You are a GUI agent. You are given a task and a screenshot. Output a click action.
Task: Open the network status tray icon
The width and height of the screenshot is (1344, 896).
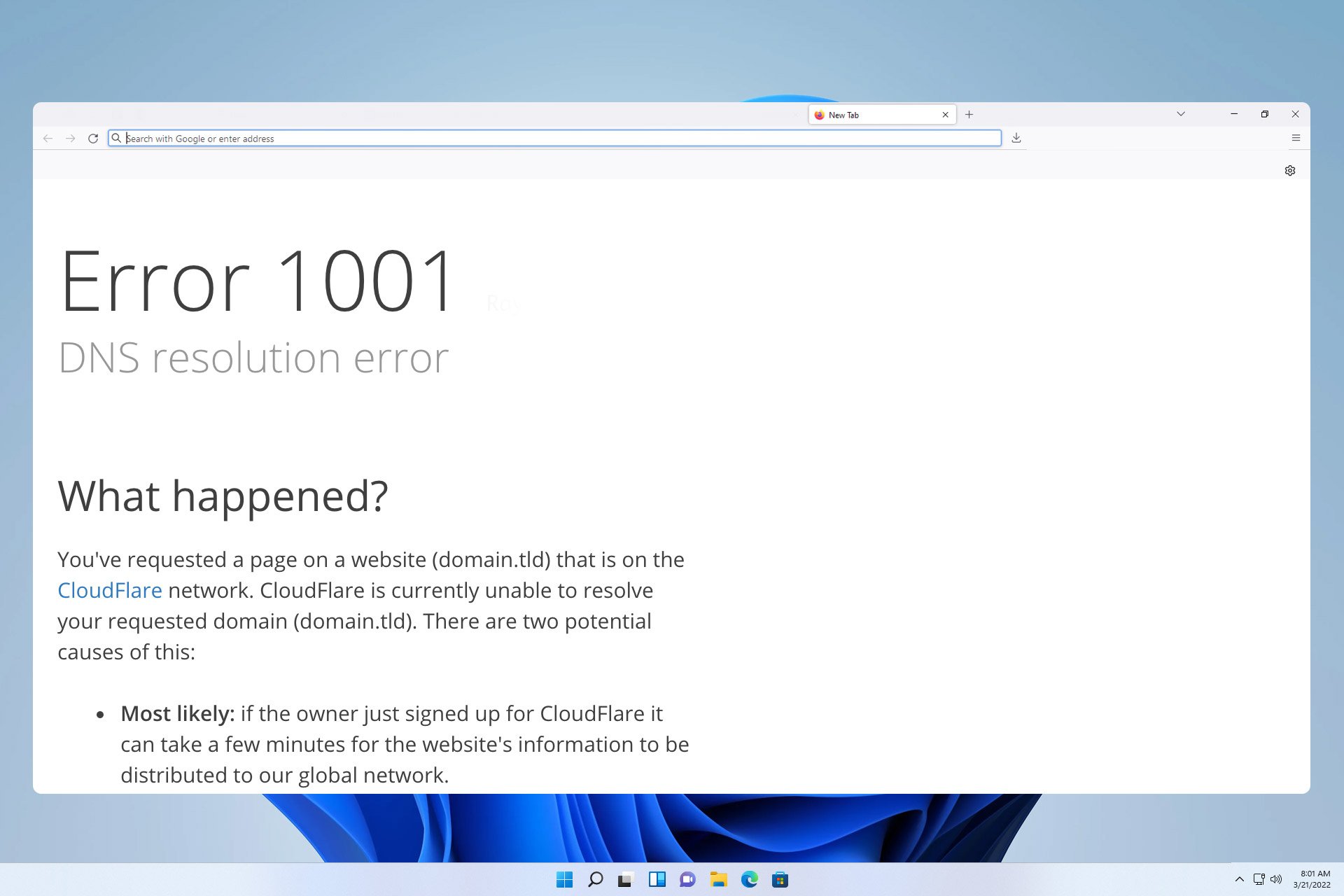[1259, 879]
